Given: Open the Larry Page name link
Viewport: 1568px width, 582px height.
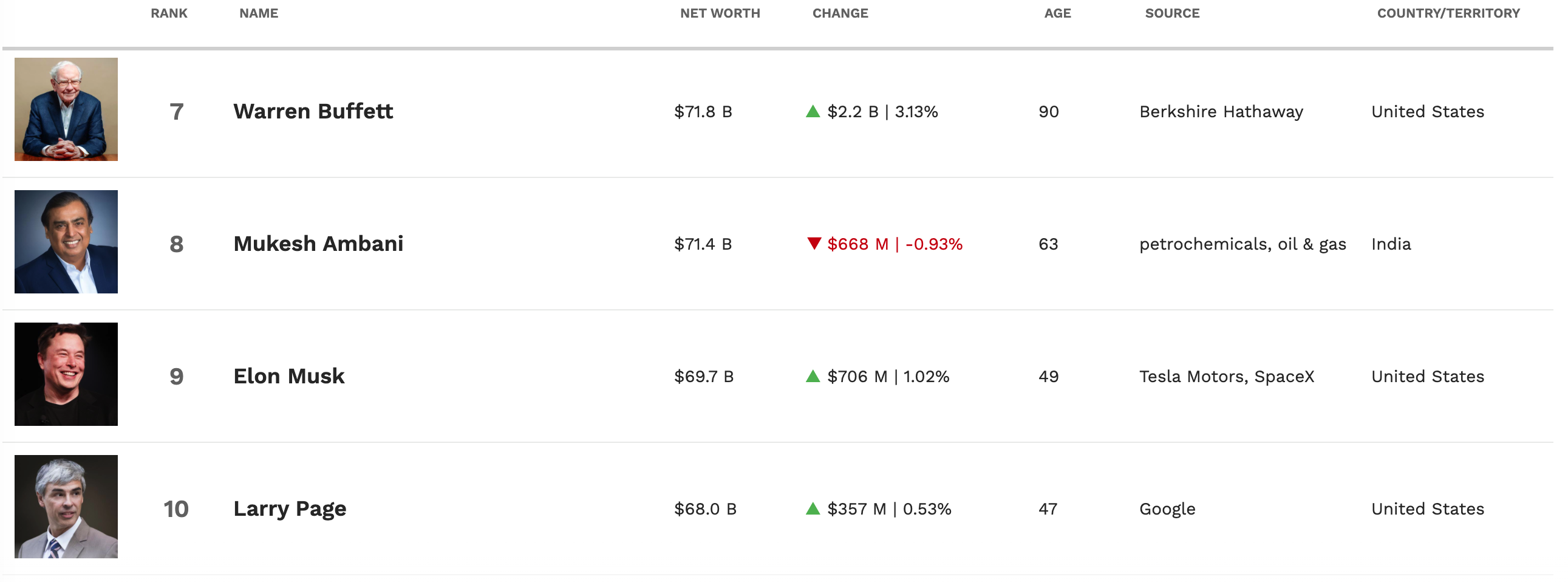Looking at the screenshot, I should pos(290,509).
